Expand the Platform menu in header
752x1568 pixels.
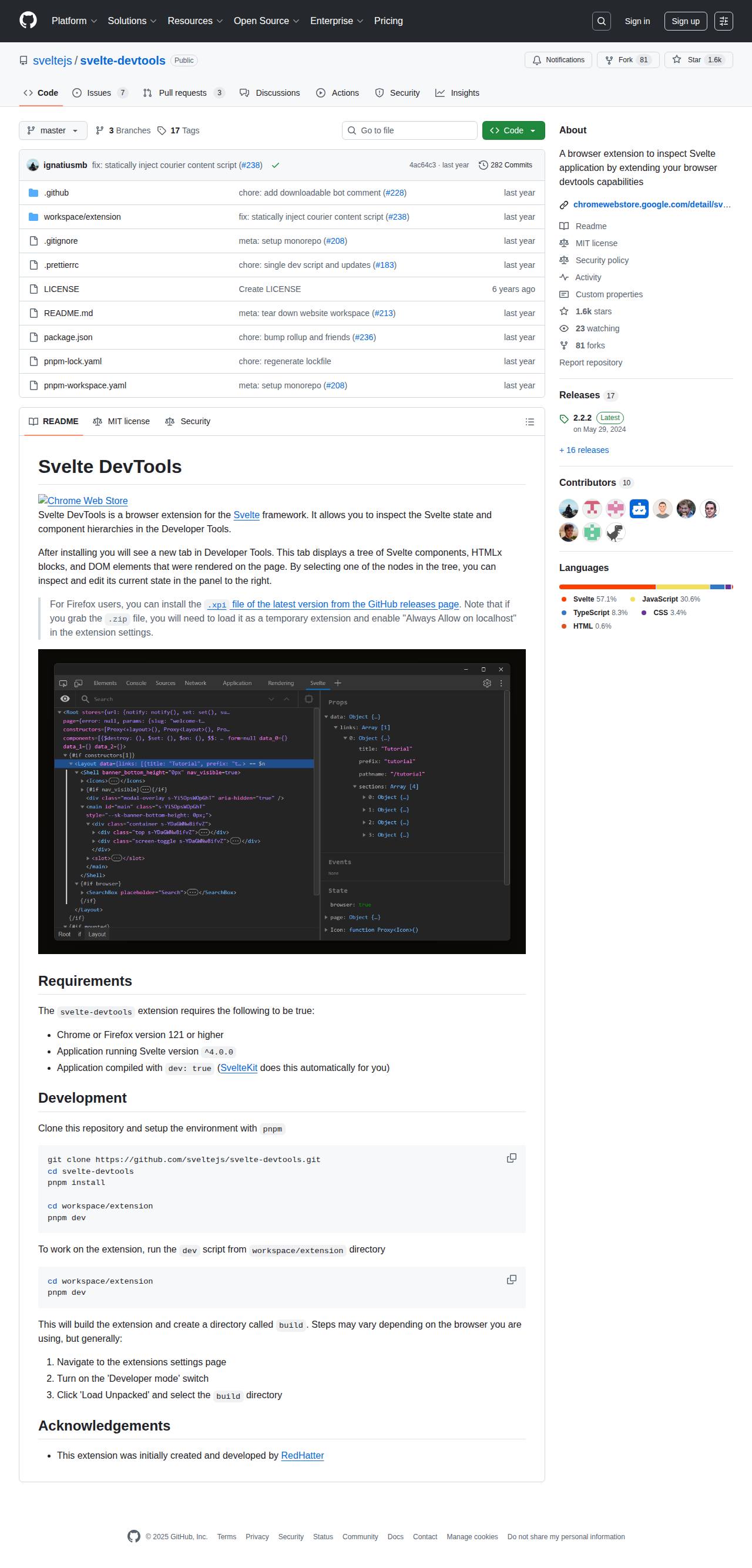73,21
